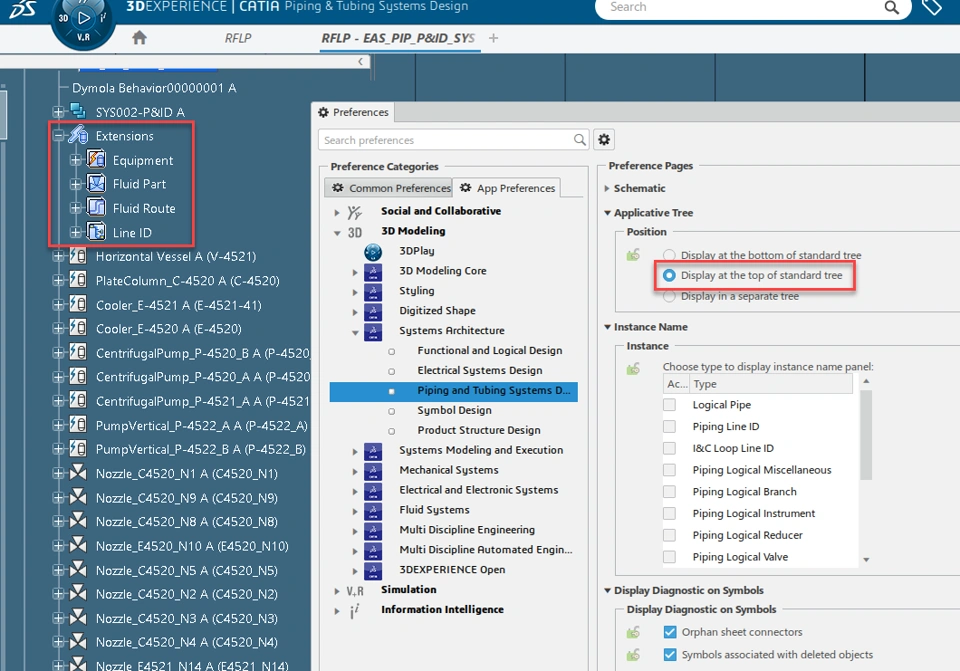Click the collapse arrow above the tree panel
This screenshot has width=960, height=671.
361,61
